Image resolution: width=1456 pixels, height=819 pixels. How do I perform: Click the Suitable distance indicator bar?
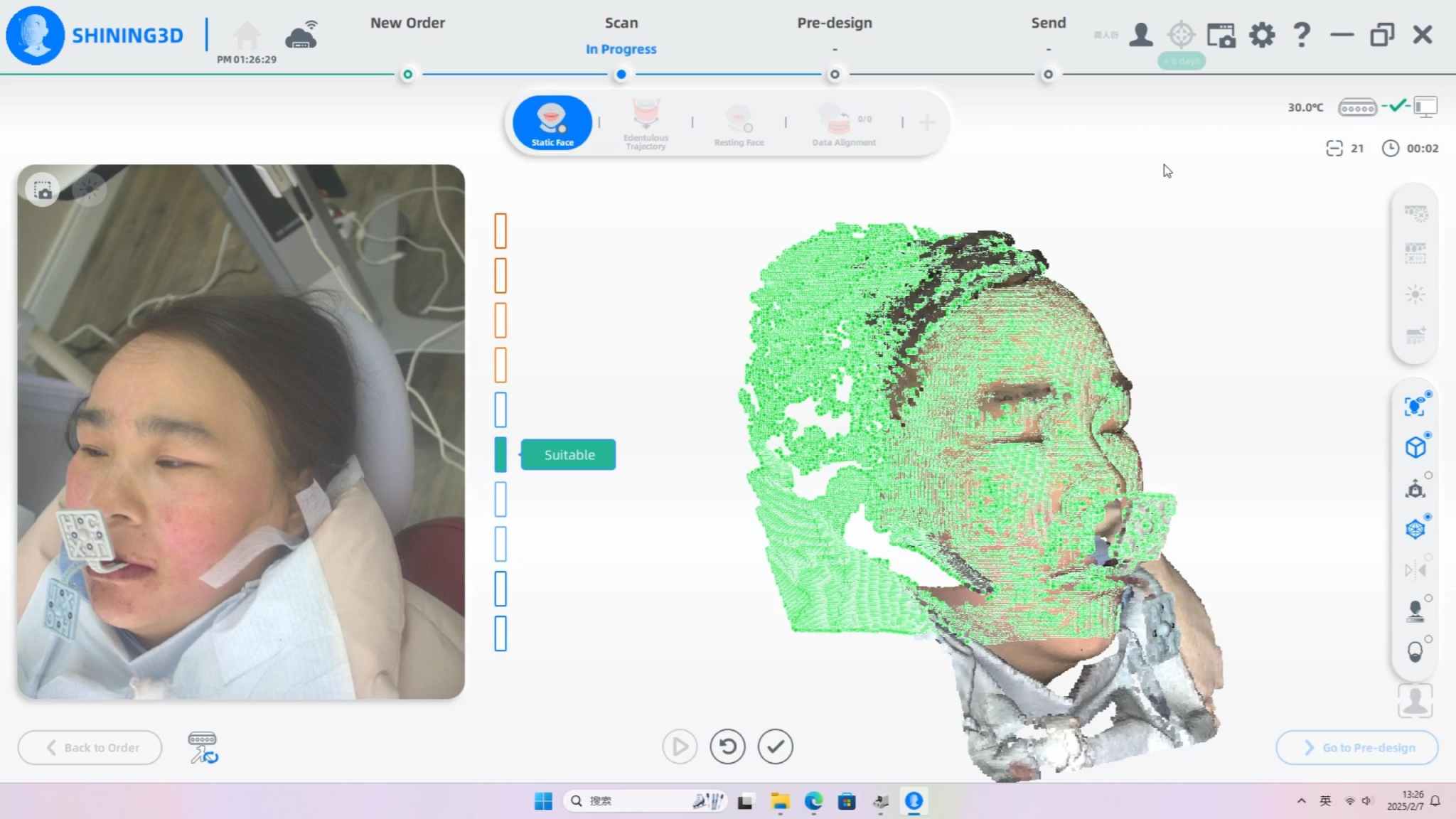pyautogui.click(x=500, y=455)
